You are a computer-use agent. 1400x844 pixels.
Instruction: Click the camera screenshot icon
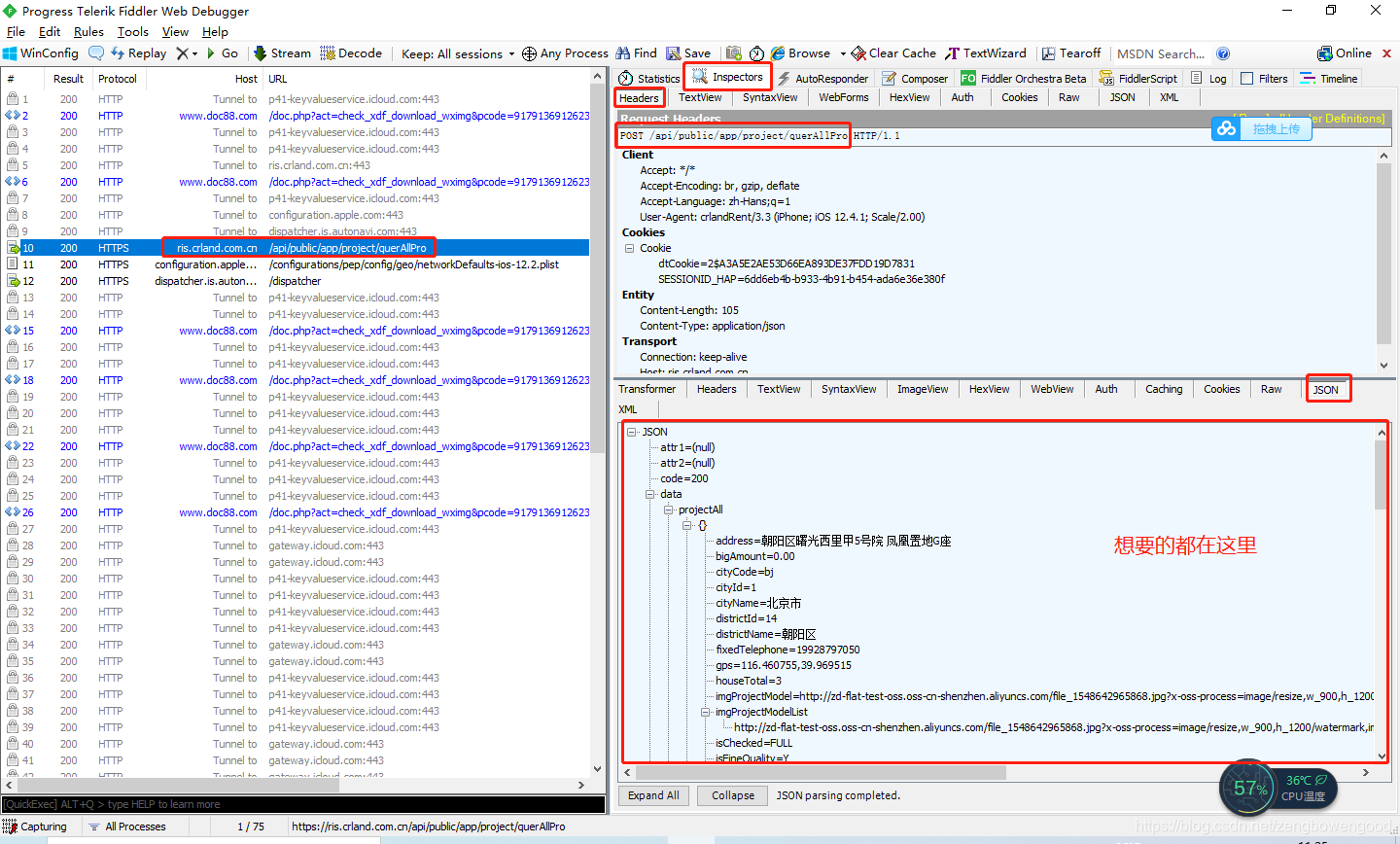(x=734, y=53)
